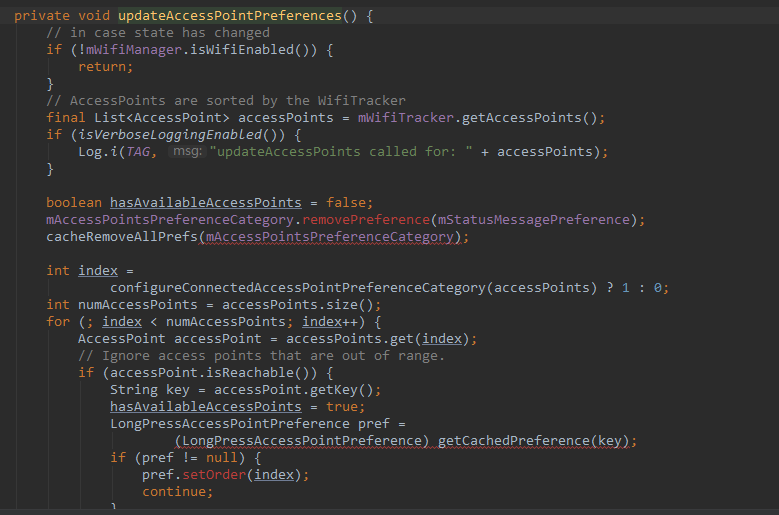
Task: Click 'LongPressAccessPointPreference pref =' declaration
Action: pyautogui.click(x=258, y=424)
